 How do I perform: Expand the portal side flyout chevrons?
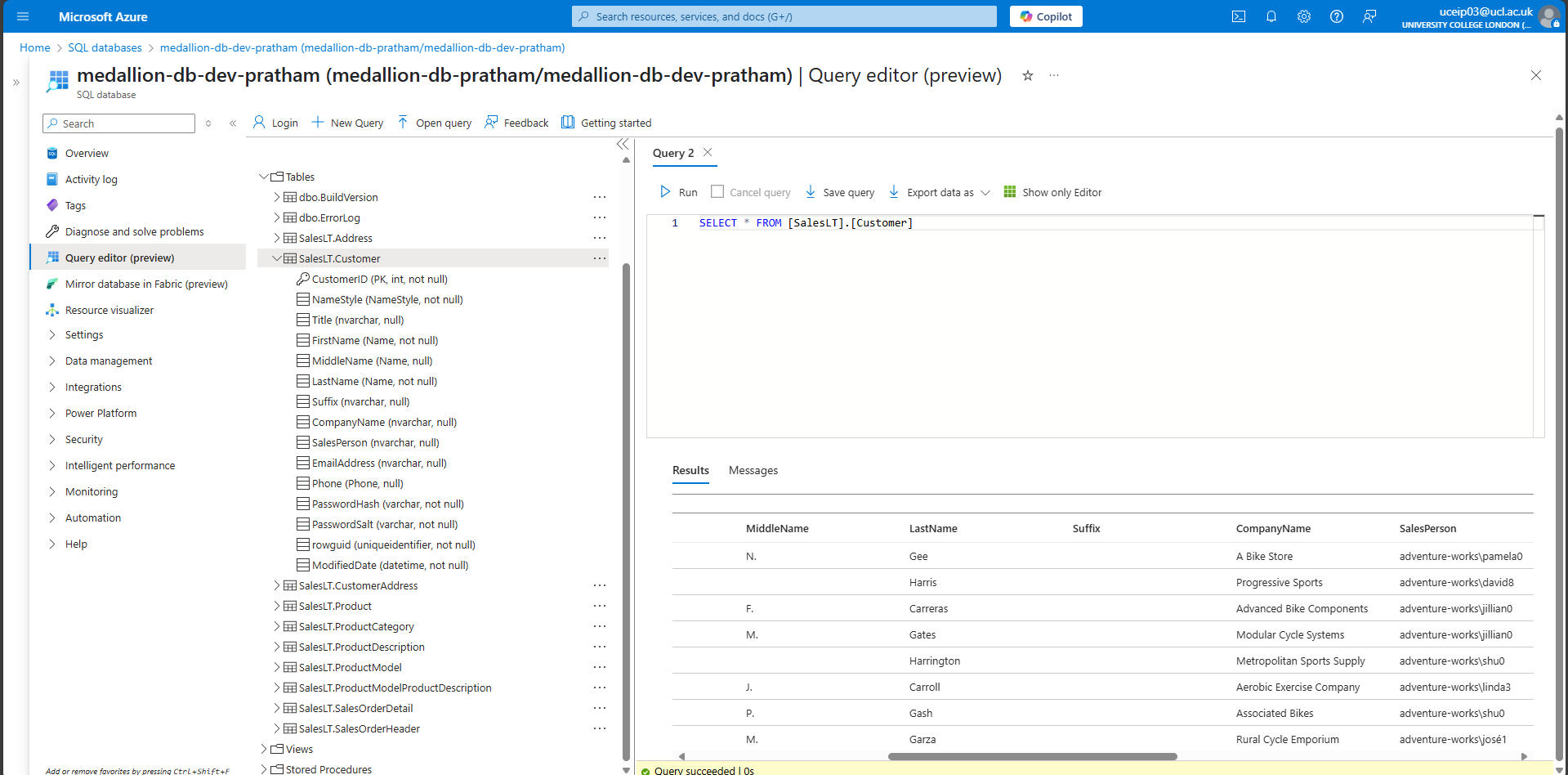(16, 82)
